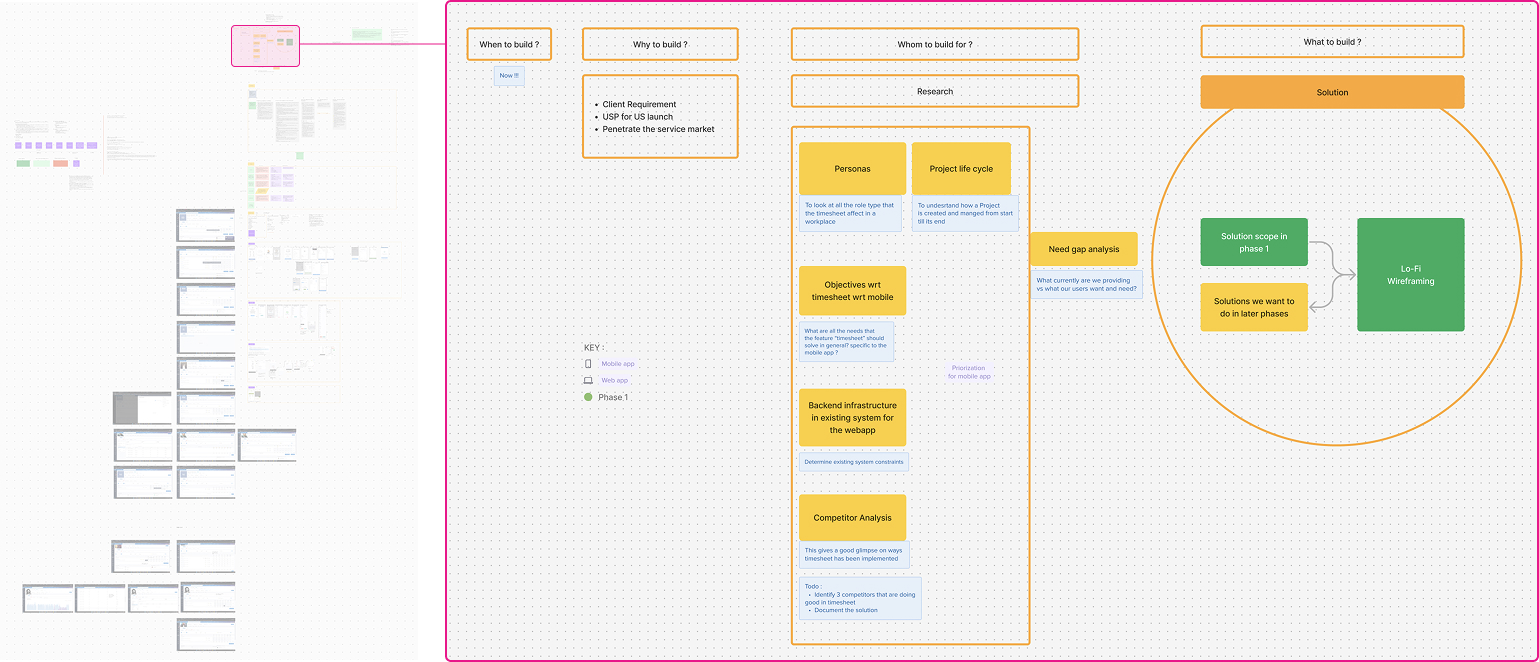1539x662 pixels.
Task: Click the 'Why to build ?' frame title
Action: [x=660, y=44]
